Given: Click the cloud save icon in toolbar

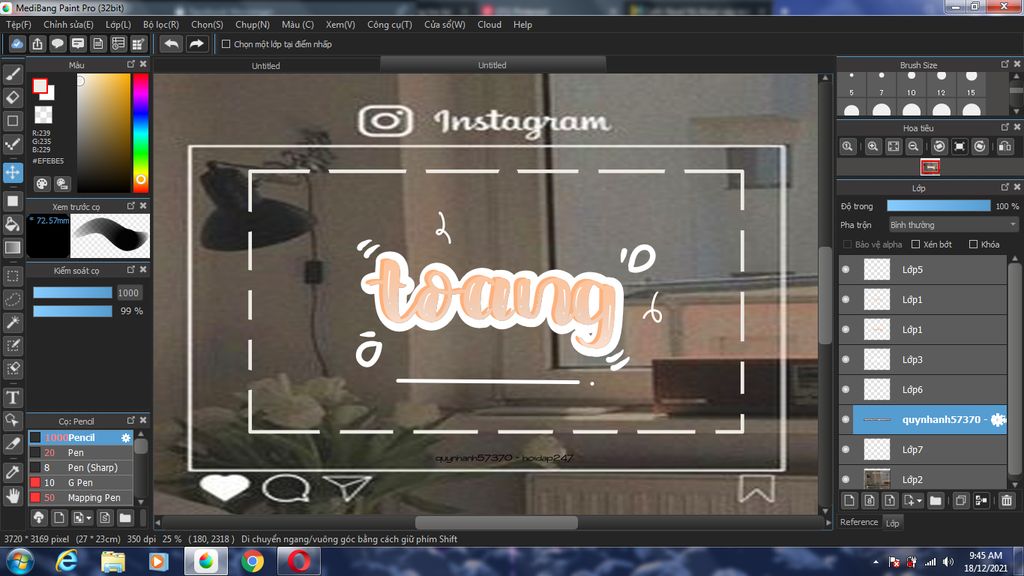Looking at the screenshot, I should pos(17,44).
